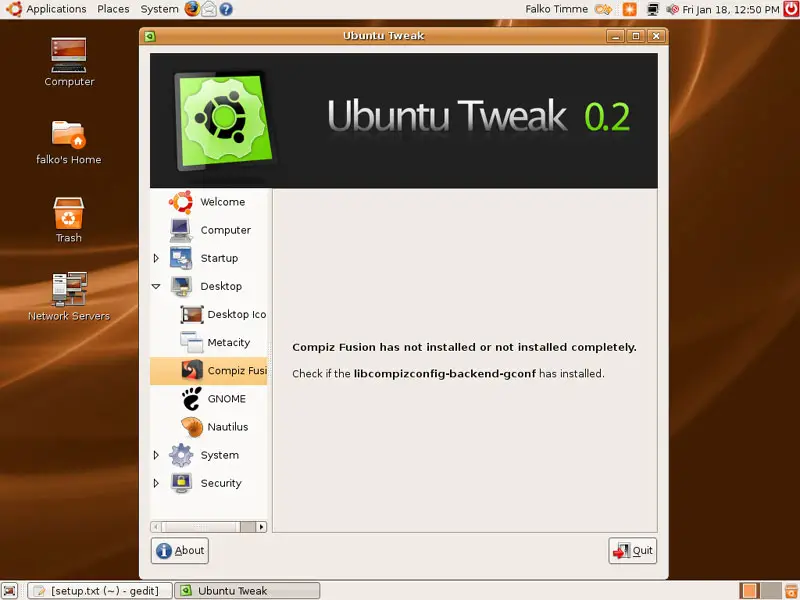
Task: Click the date and time clock
Action: (731, 9)
